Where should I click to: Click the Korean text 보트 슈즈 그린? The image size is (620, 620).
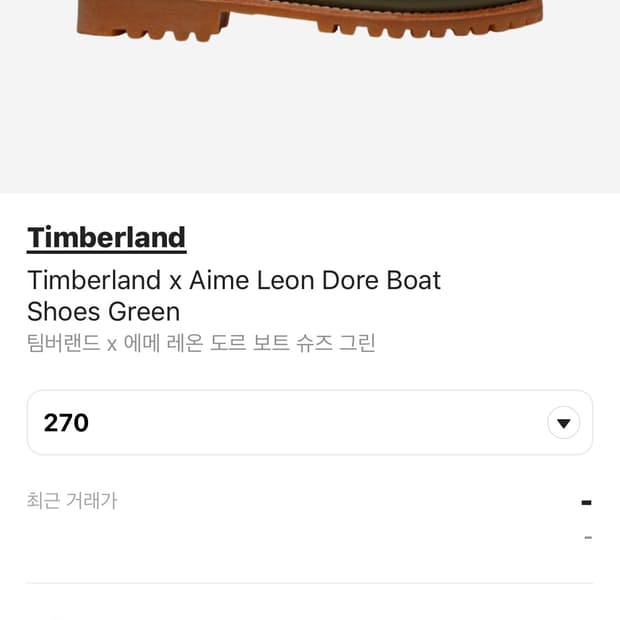[320, 343]
